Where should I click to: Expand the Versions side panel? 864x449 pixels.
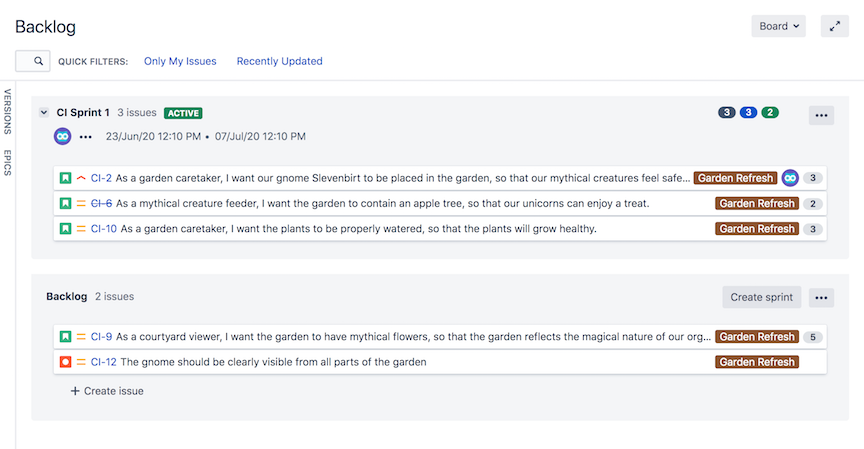point(8,111)
